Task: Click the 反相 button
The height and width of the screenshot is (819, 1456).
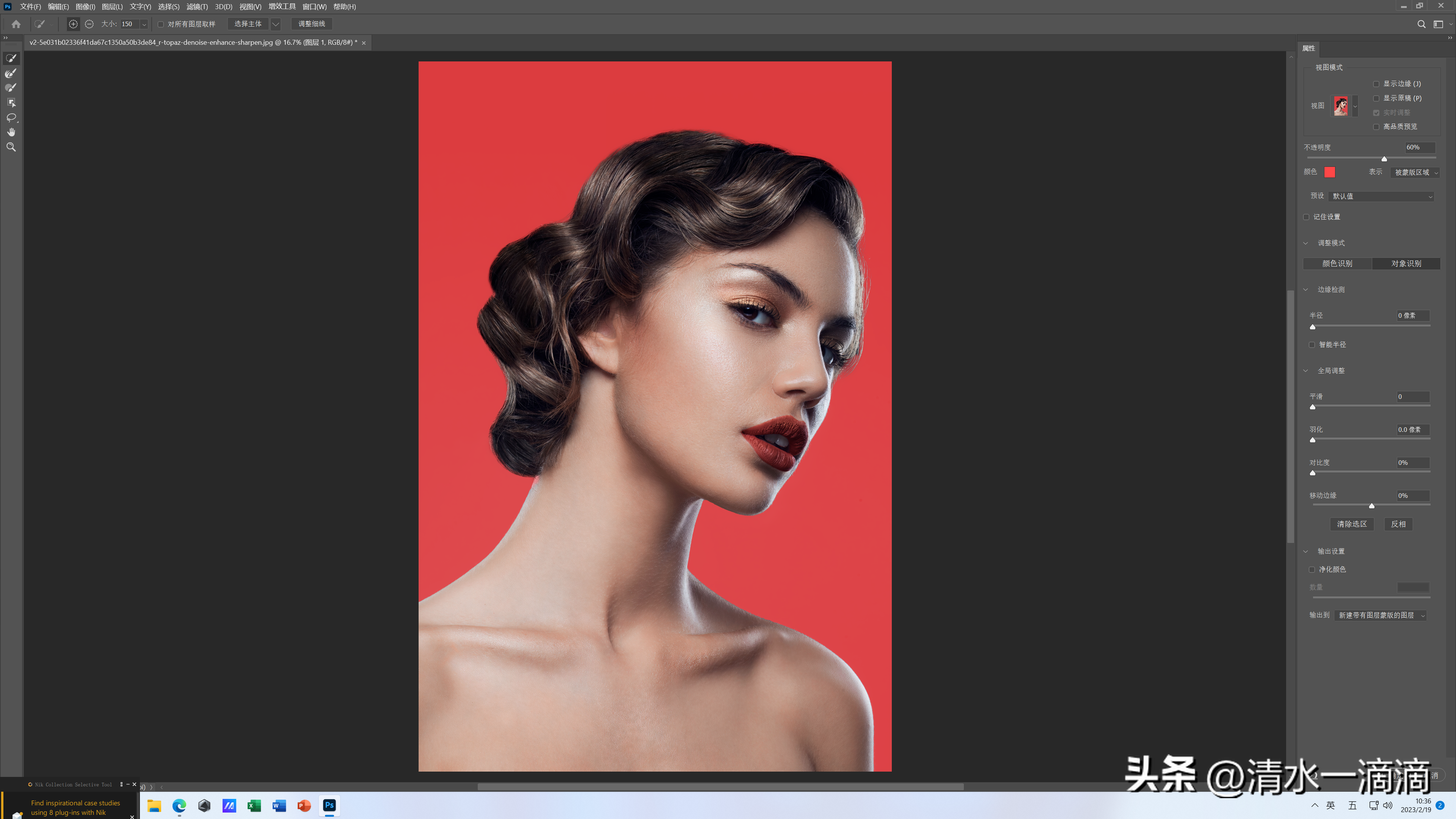Action: (x=1398, y=524)
